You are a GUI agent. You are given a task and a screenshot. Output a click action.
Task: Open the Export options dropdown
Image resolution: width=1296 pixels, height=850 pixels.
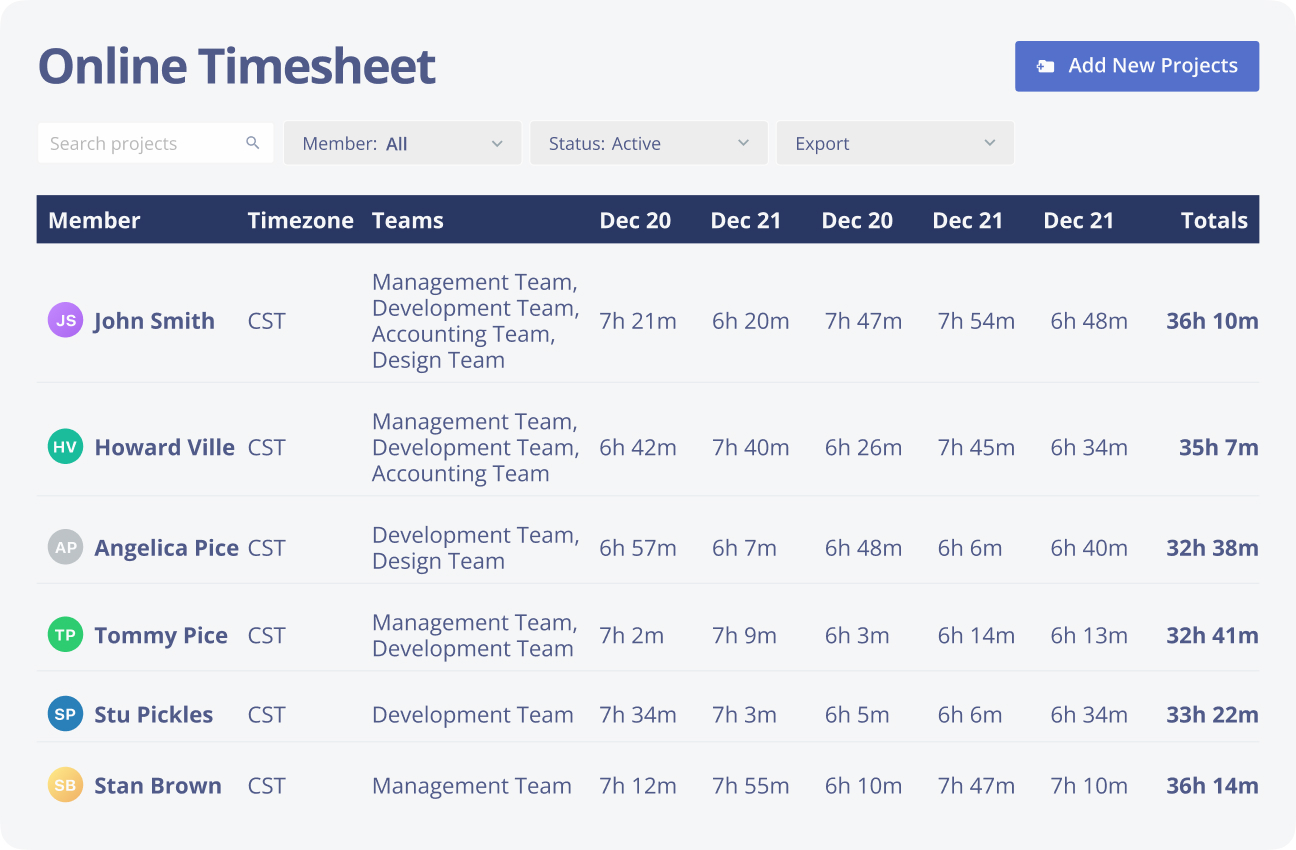895,143
